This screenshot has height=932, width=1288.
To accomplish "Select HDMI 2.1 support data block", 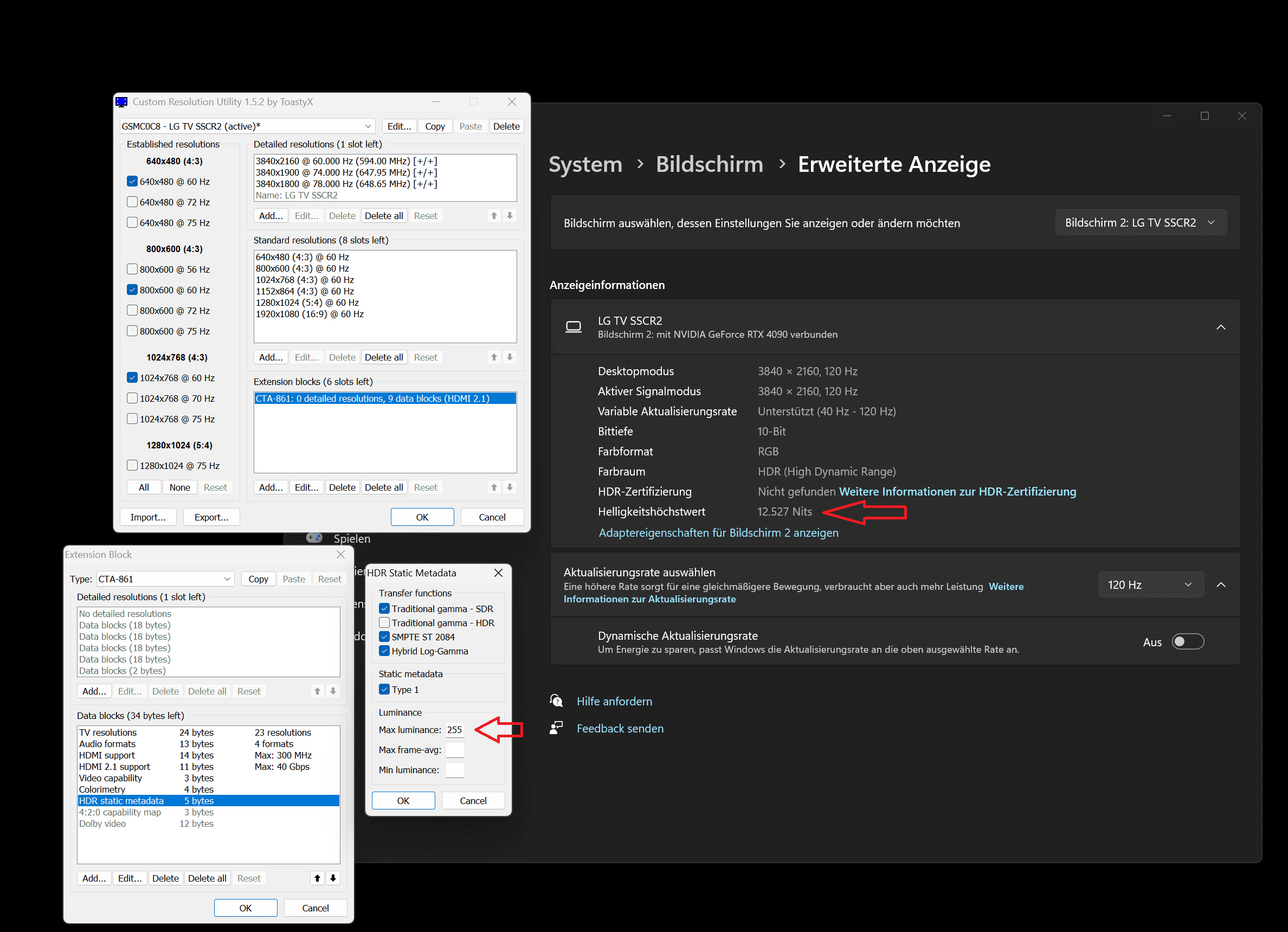I will click(x=208, y=767).
